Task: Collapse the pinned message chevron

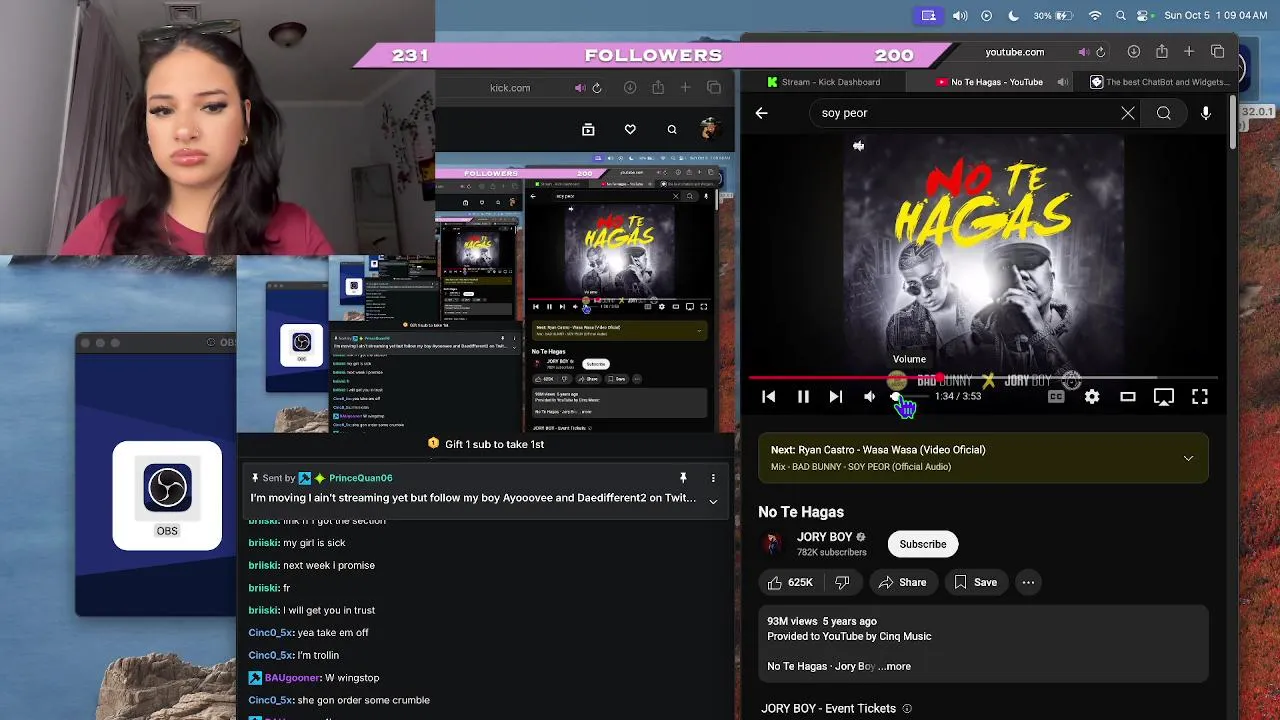Action: [713, 501]
